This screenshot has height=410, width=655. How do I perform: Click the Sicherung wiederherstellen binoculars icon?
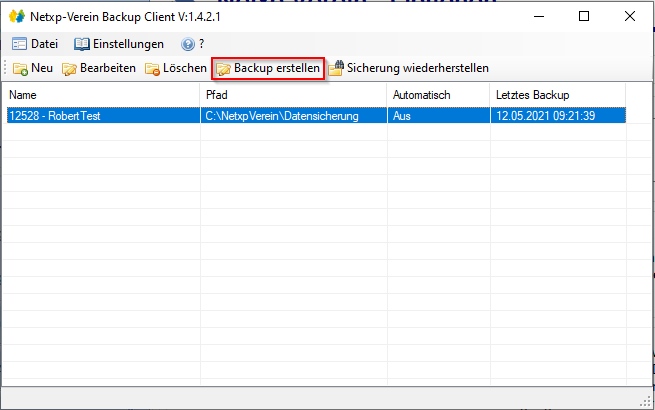pos(335,68)
